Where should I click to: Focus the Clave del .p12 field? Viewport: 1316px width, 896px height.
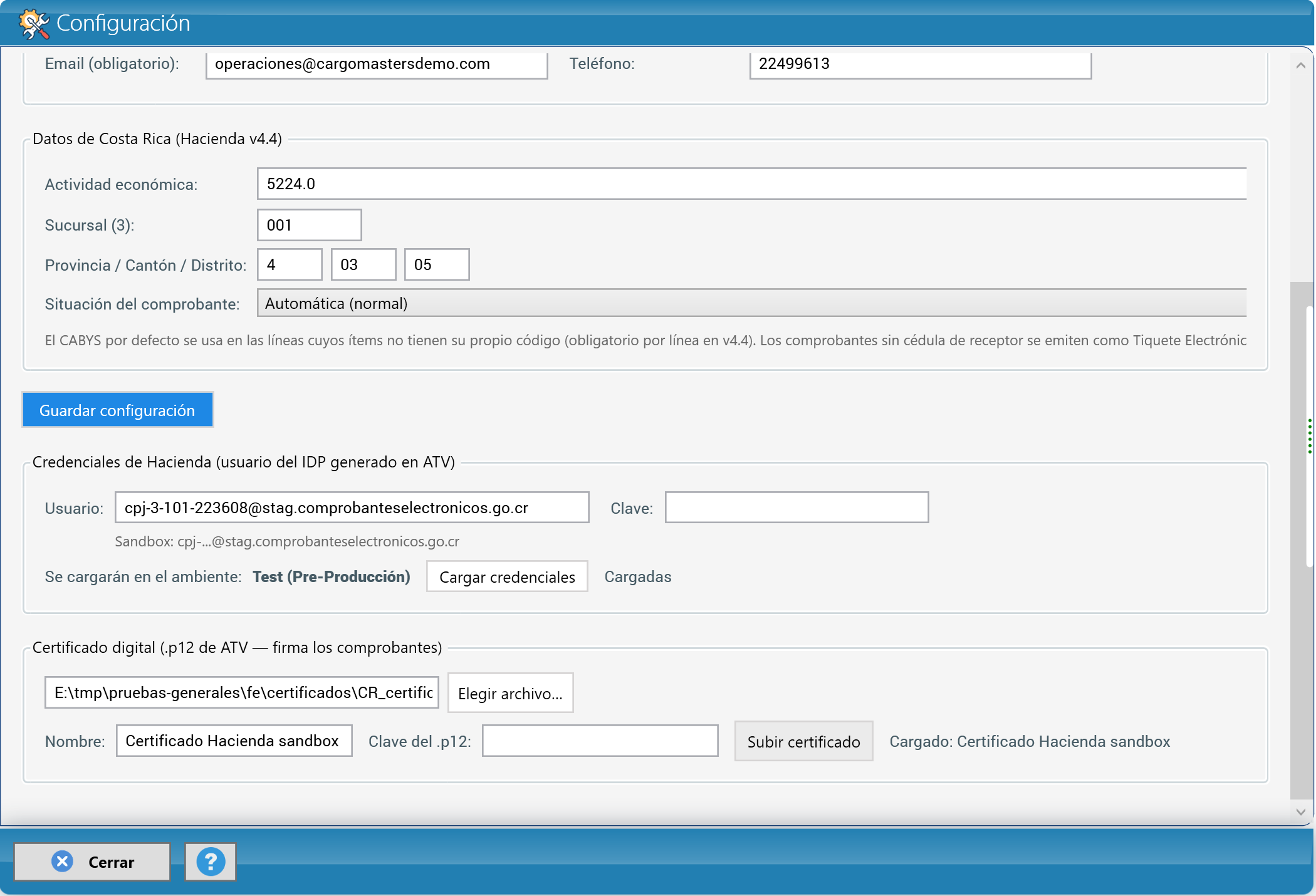[600, 741]
